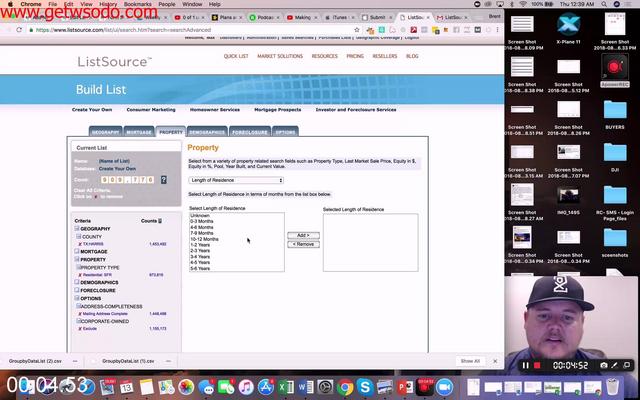This screenshot has height=400, width=640.
Task: Click the Clear All Criteria link
Action: click(92, 191)
